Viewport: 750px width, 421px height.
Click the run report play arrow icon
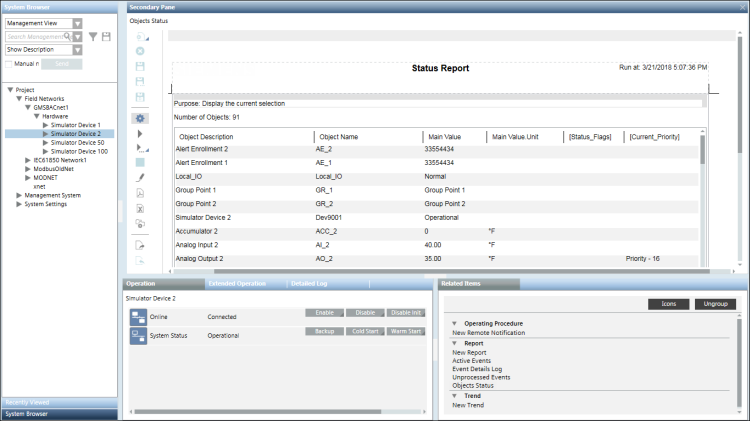click(x=140, y=133)
